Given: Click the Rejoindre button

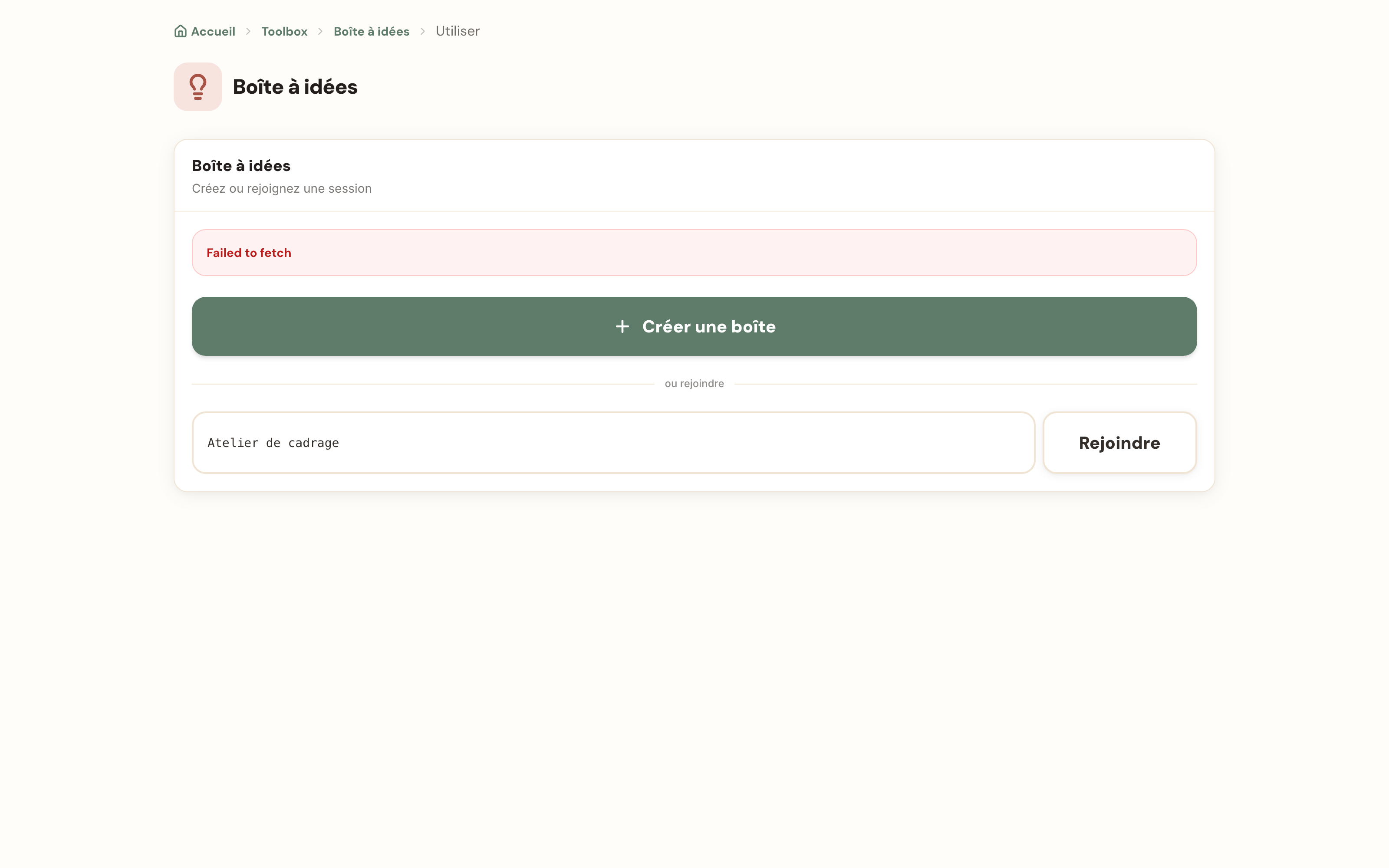Looking at the screenshot, I should click(x=1120, y=443).
